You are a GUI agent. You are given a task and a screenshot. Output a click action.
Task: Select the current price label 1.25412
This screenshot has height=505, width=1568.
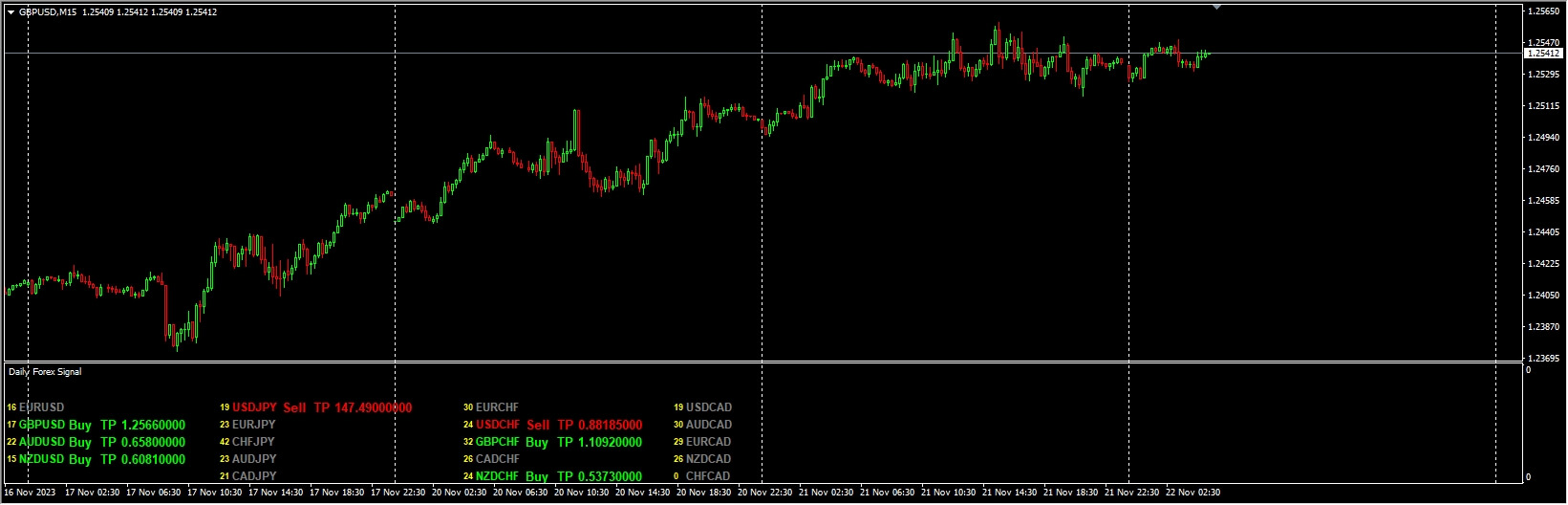click(1543, 54)
